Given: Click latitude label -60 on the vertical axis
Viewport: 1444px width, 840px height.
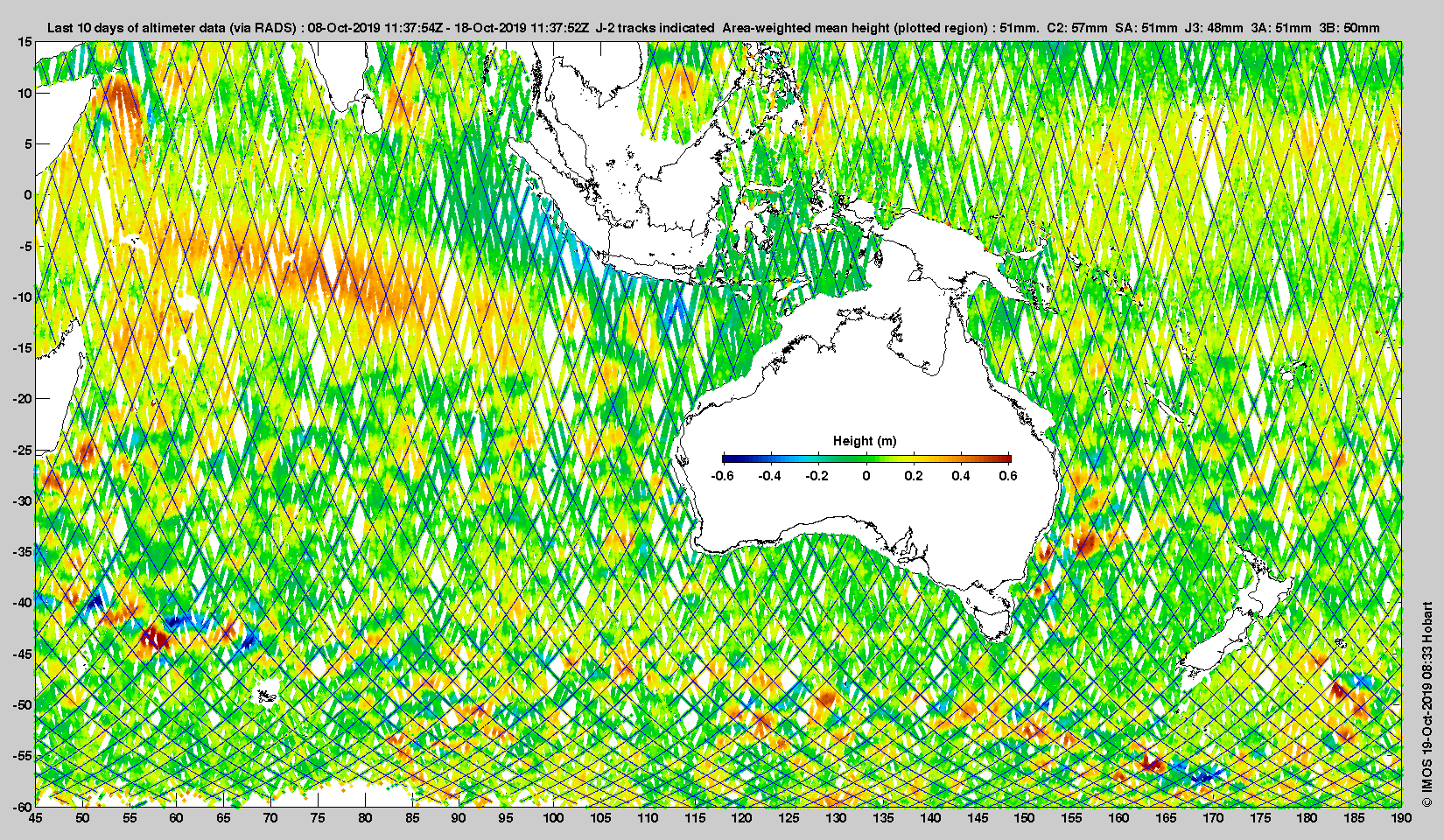Looking at the screenshot, I should tap(23, 806).
